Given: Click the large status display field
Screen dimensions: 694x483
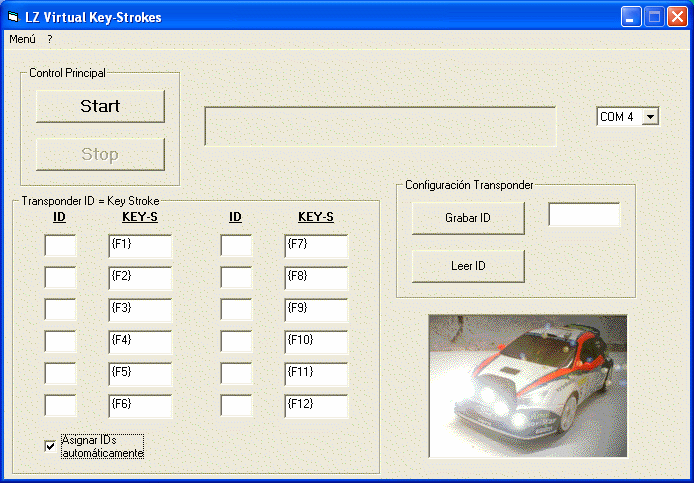Looking at the screenshot, I should coord(380,126).
